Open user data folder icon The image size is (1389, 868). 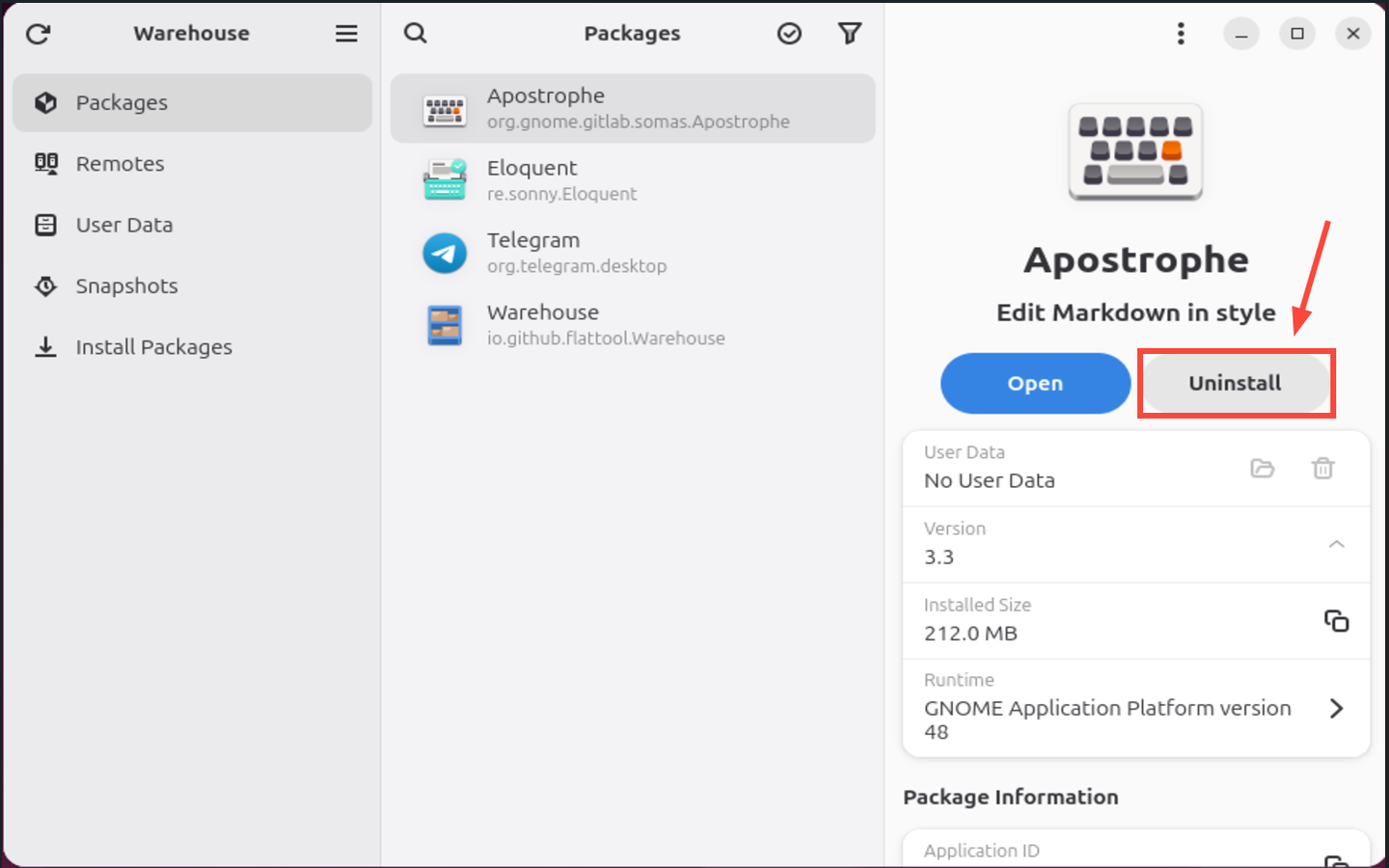tap(1262, 469)
